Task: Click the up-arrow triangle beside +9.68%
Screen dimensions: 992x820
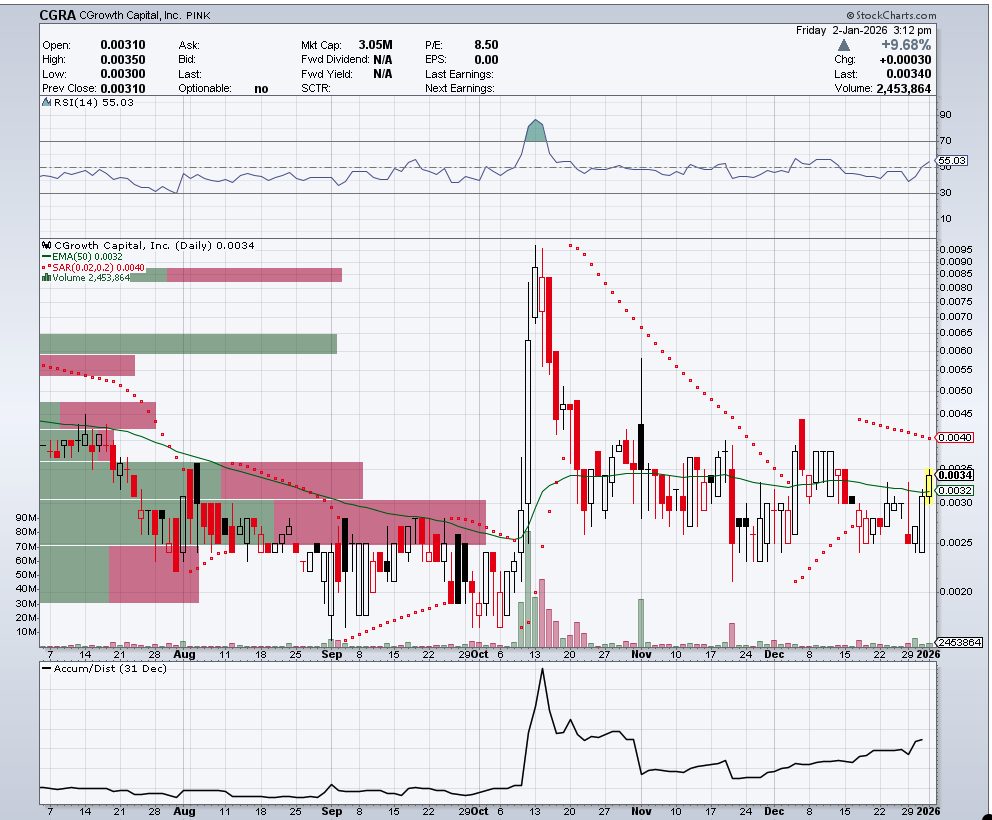Action: tap(843, 45)
